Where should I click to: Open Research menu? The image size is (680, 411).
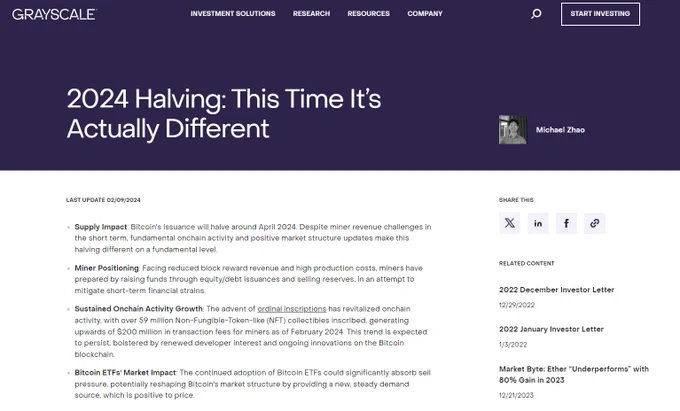(311, 13)
